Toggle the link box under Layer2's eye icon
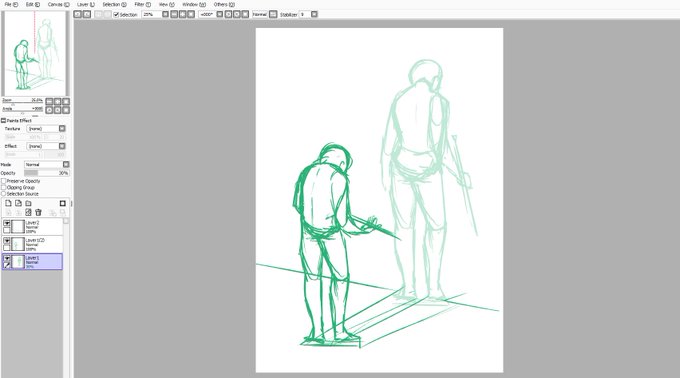Screen dimensions: 680x378 point(7,230)
